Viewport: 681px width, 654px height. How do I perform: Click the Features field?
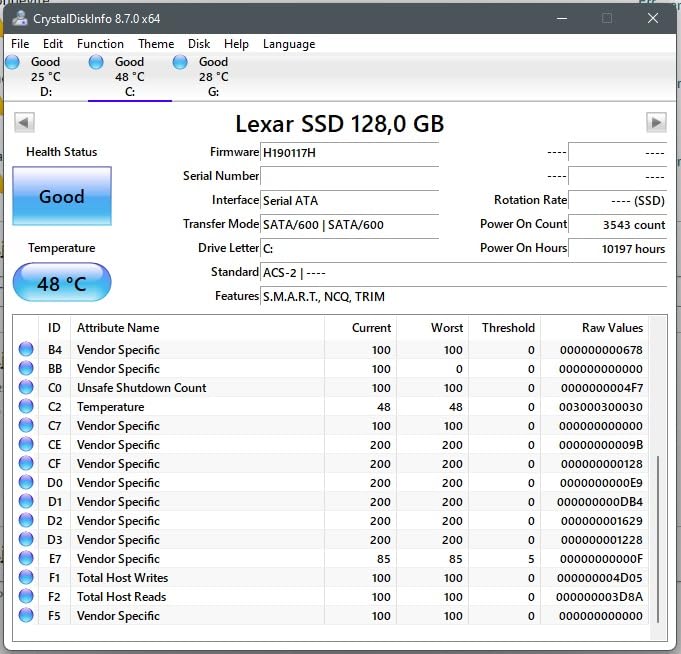click(x=463, y=296)
